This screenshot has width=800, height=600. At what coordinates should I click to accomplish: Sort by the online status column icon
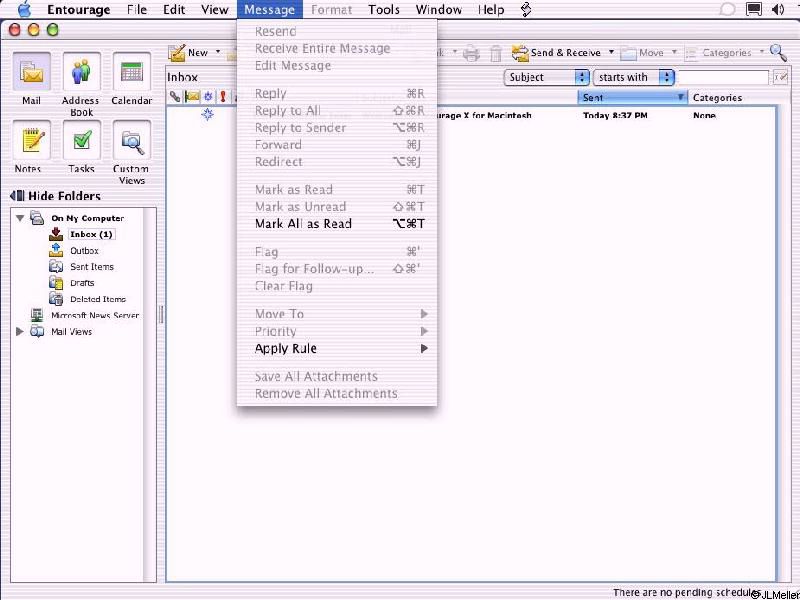pos(208,96)
